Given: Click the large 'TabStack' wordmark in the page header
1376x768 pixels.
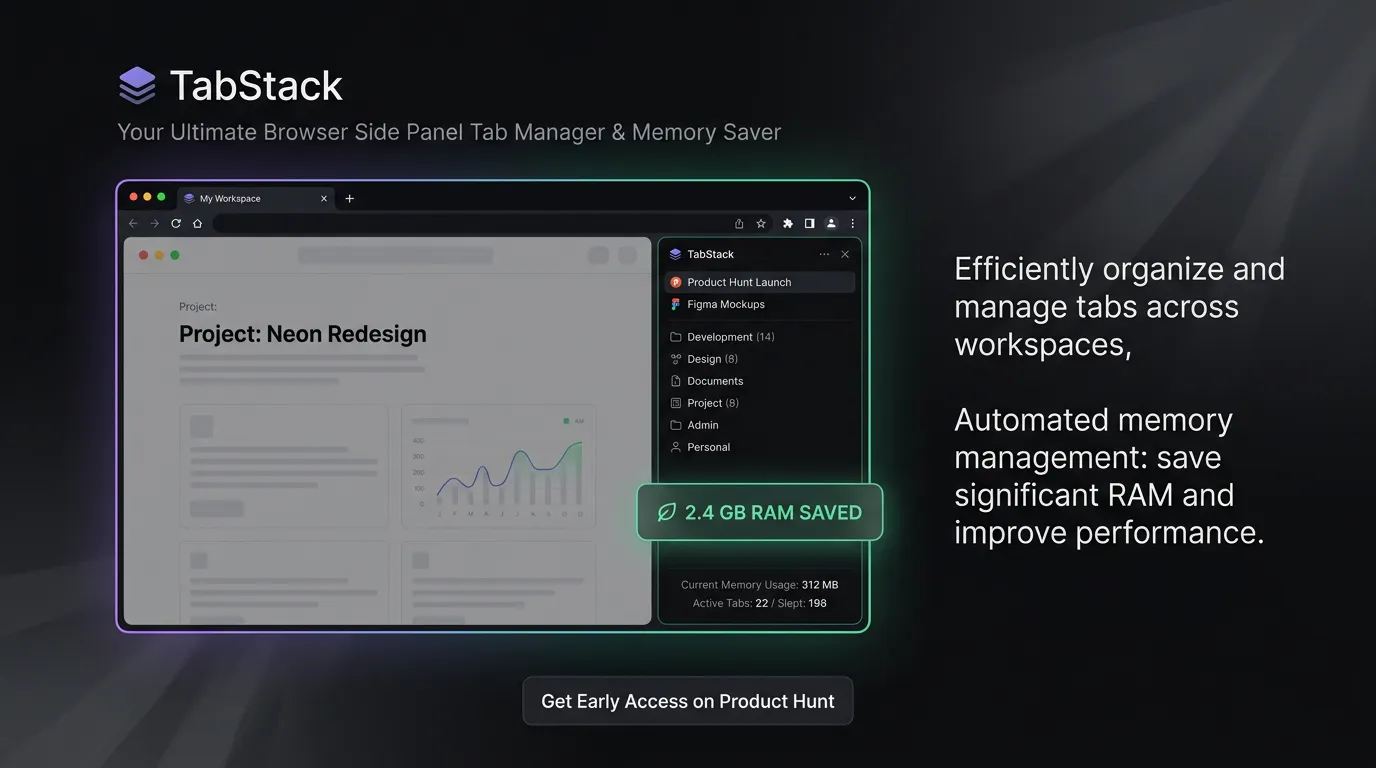Looking at the screenshot, I should tap(256, 85).
